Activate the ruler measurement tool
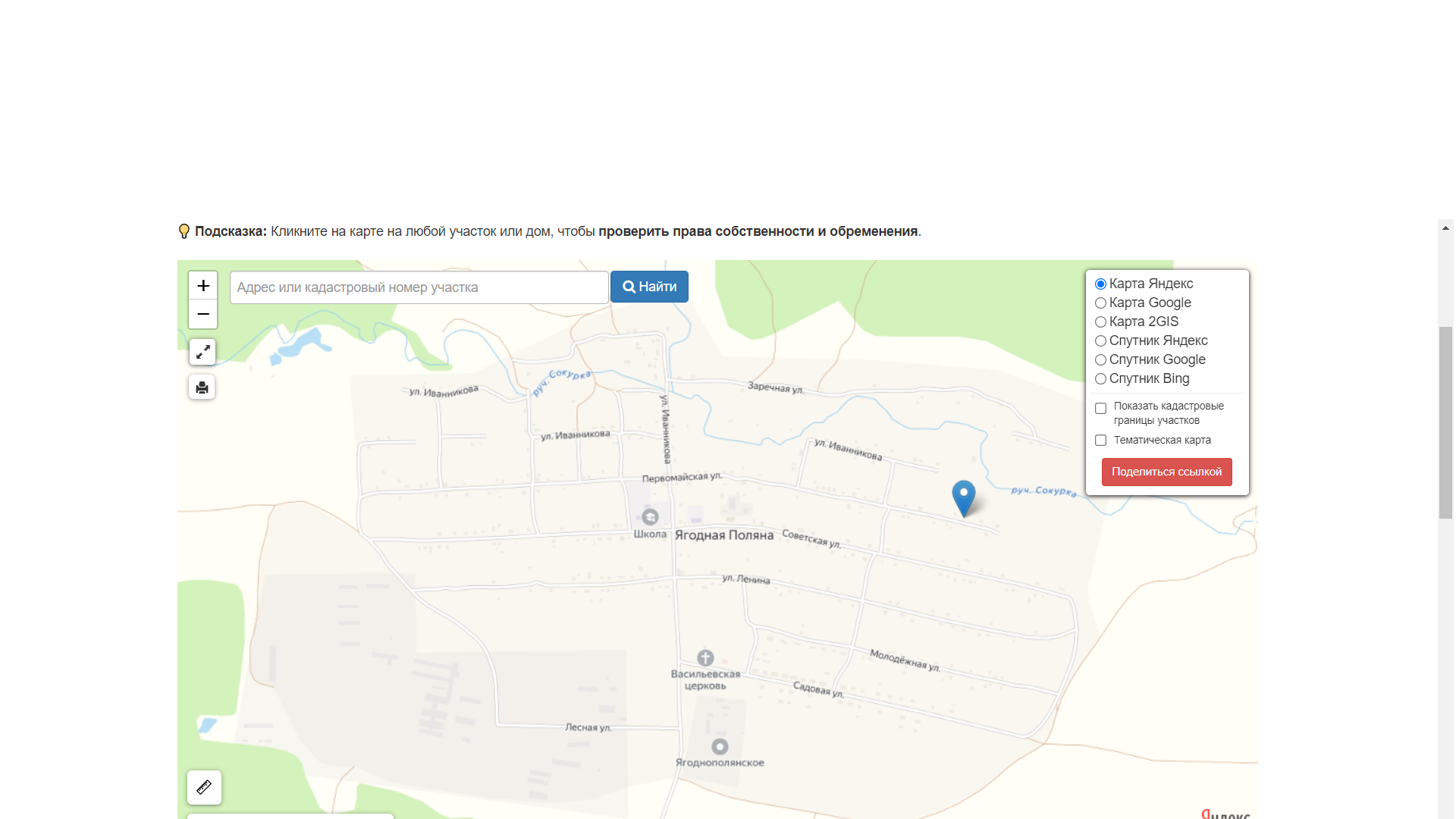Viewport: 1456px width, 819px height. [x=204, y=787]
